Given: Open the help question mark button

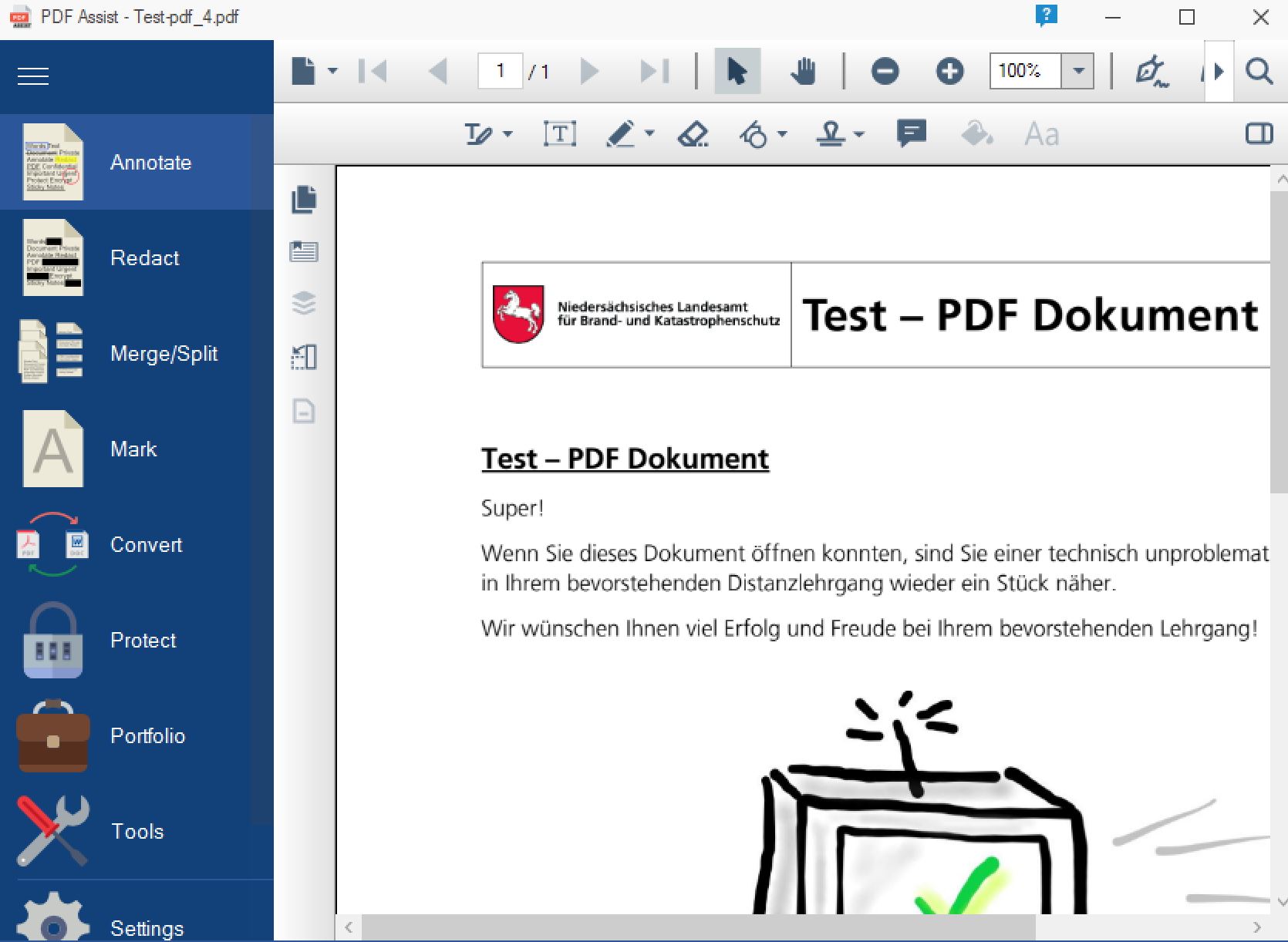Looking at the screenshot, I should pos(1046,15).
